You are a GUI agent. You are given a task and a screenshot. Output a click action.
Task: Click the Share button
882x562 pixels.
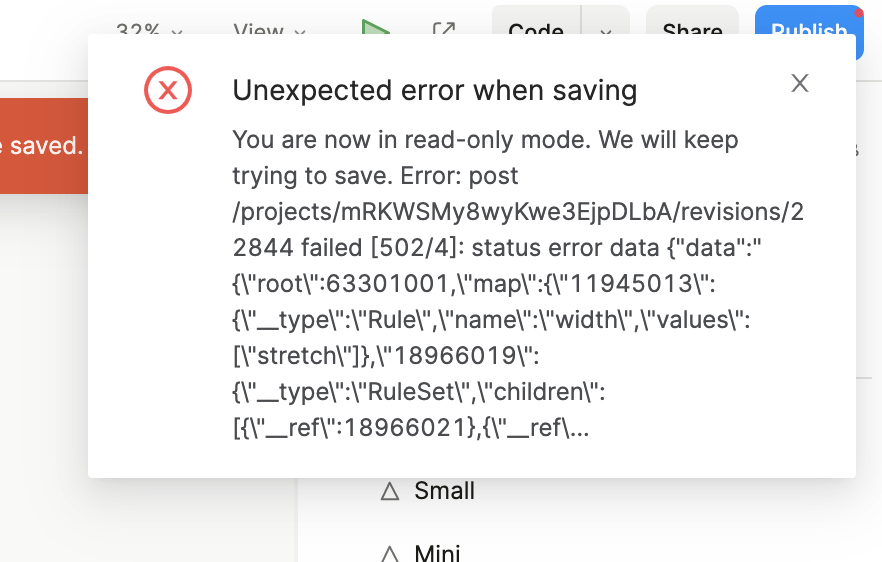point(692,30)
